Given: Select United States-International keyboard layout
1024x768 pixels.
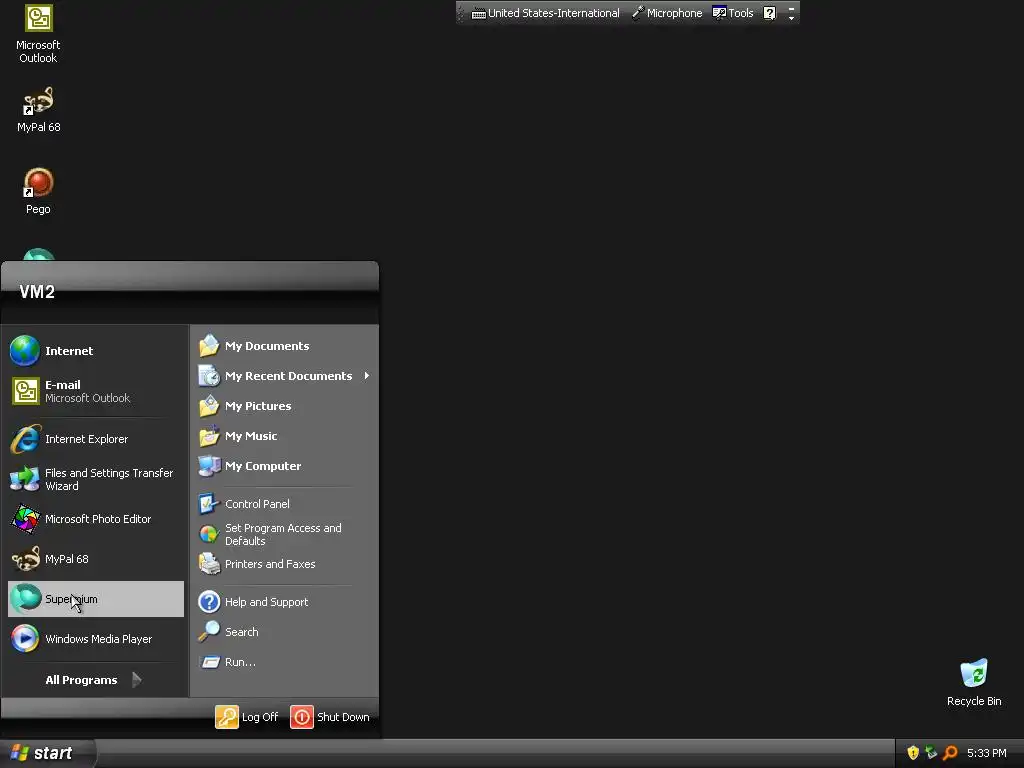Looking at the screenshot, I should click(545, 13).
